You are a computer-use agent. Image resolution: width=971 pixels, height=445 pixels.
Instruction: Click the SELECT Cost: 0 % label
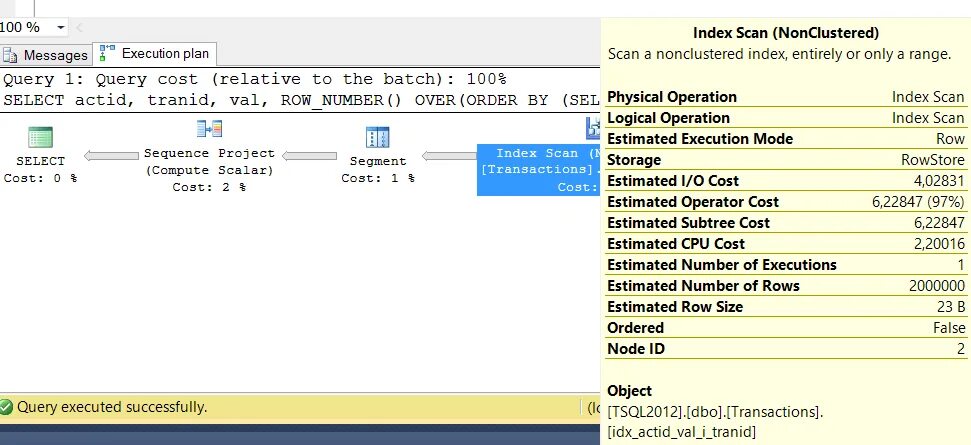(41, 178)
